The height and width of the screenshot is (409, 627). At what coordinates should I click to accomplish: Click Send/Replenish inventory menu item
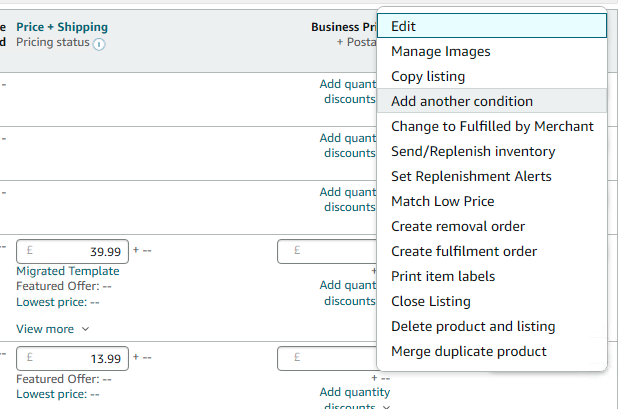(x=473, y=151)
